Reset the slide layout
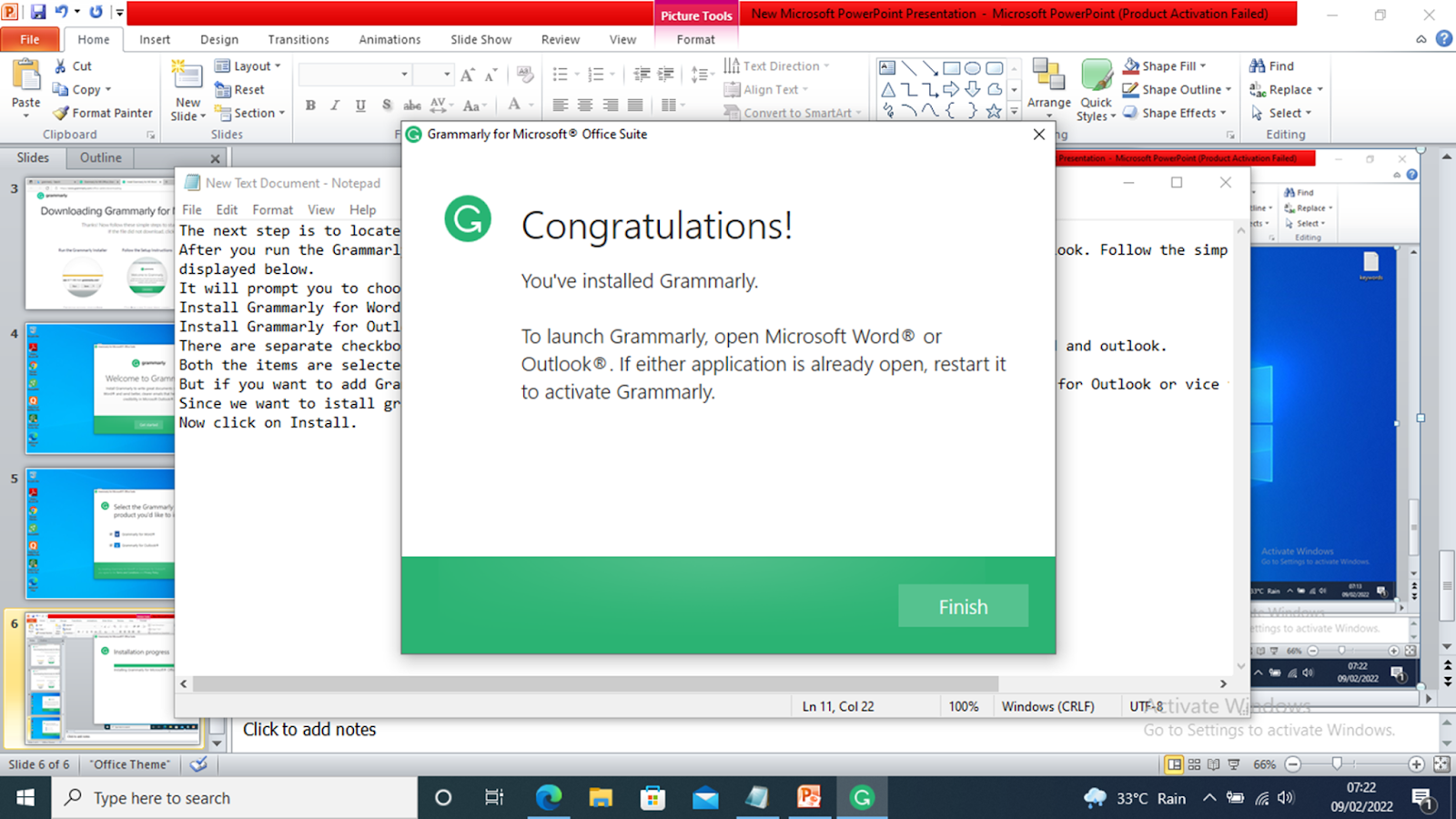The width and height of the screenshot is (1456, 819). 239,89
